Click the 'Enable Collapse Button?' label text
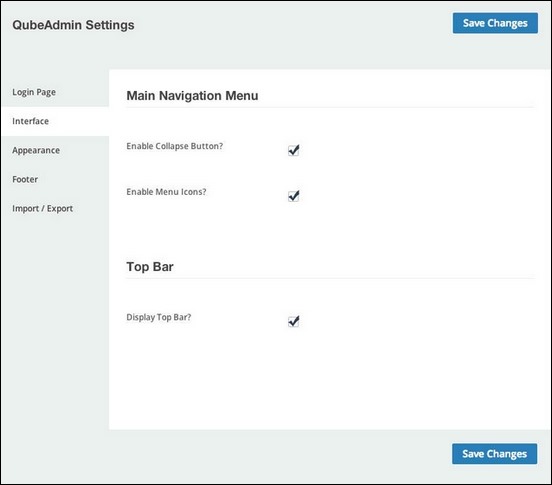 coord(175,146)
